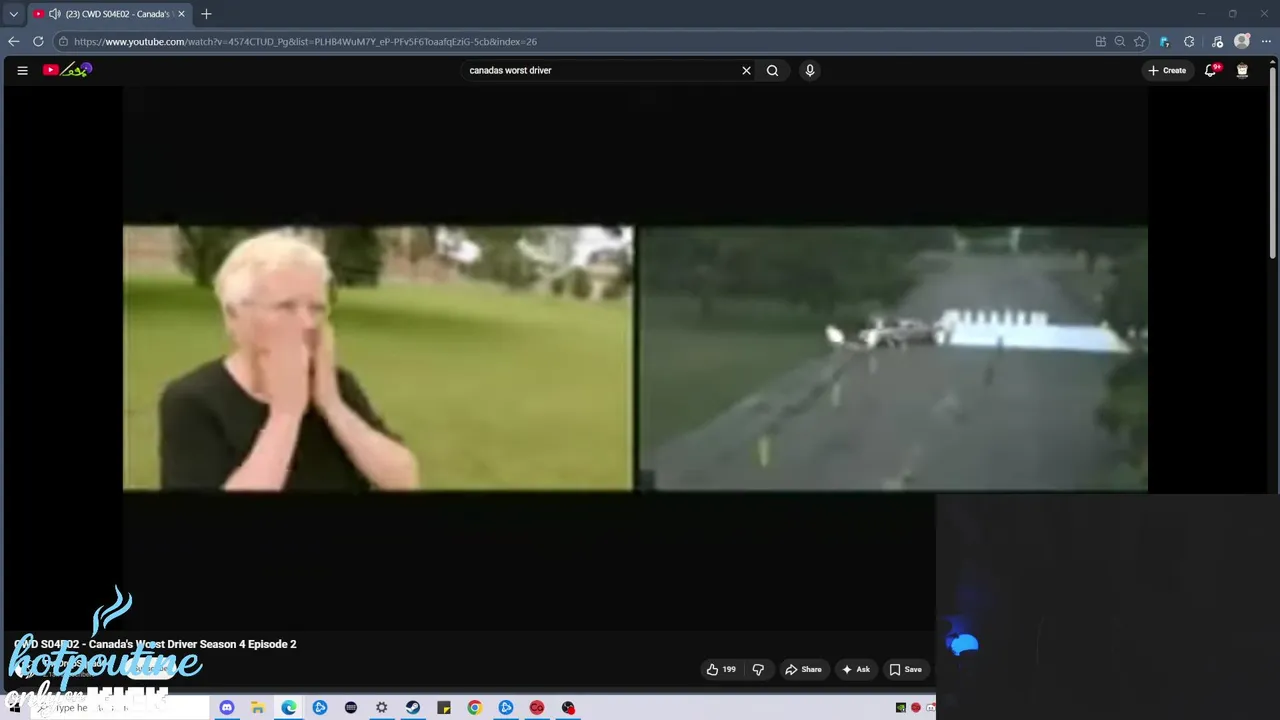
Task: Open browser profile avatar
Action: pyautogui.click(x=1242, y=41)
